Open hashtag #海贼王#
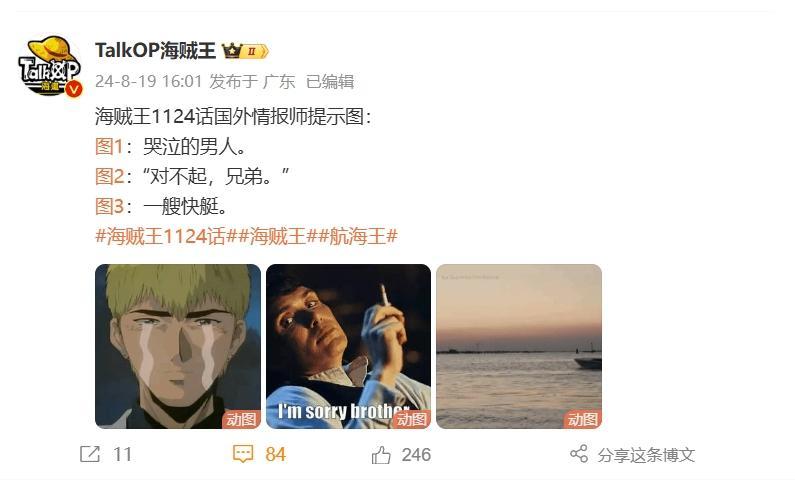795x489 pixels. [277, 236]
